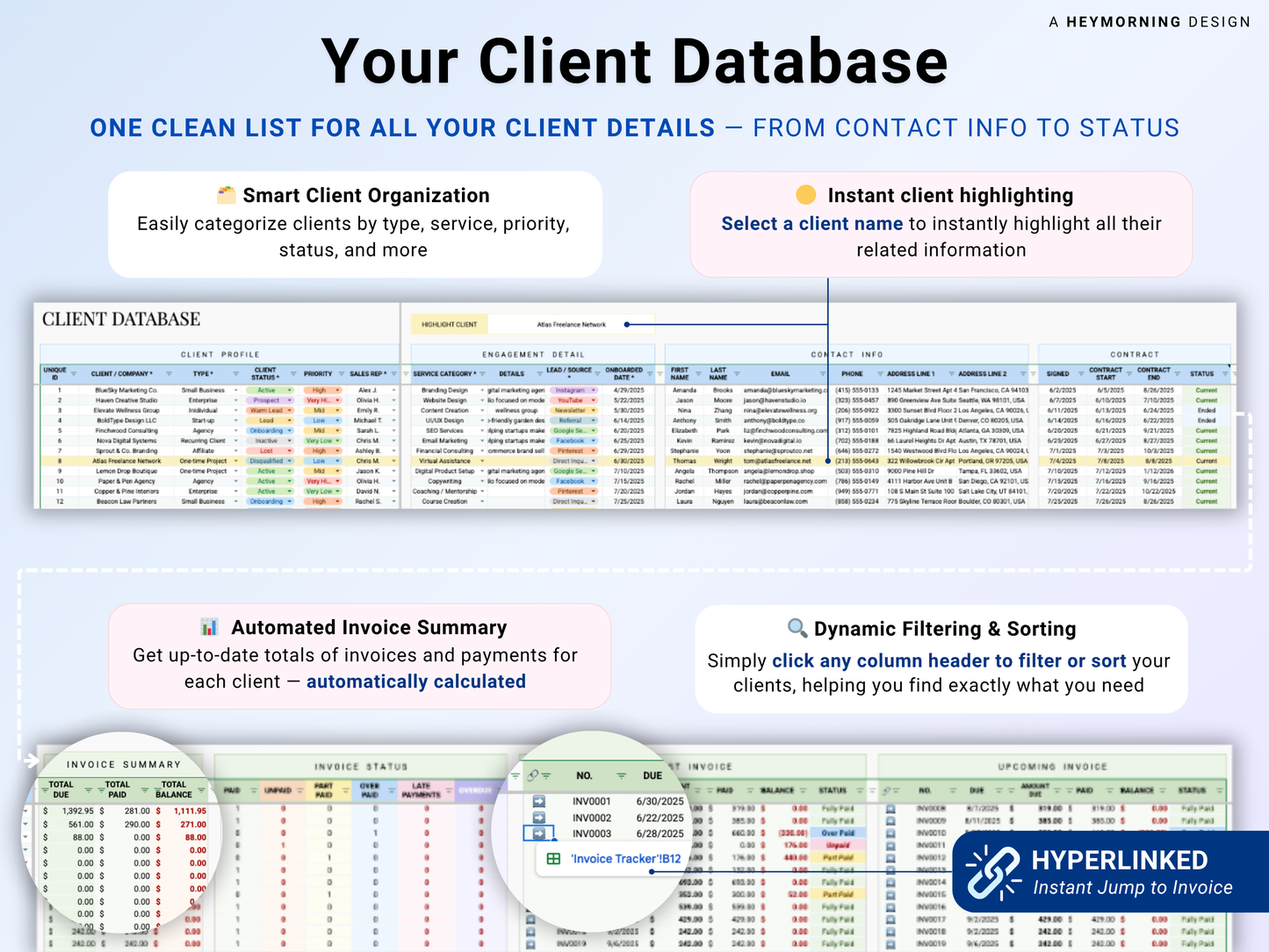Click the Email column filter icon
The width and height of the screenshot is (1269, 952).
(824, 374)
